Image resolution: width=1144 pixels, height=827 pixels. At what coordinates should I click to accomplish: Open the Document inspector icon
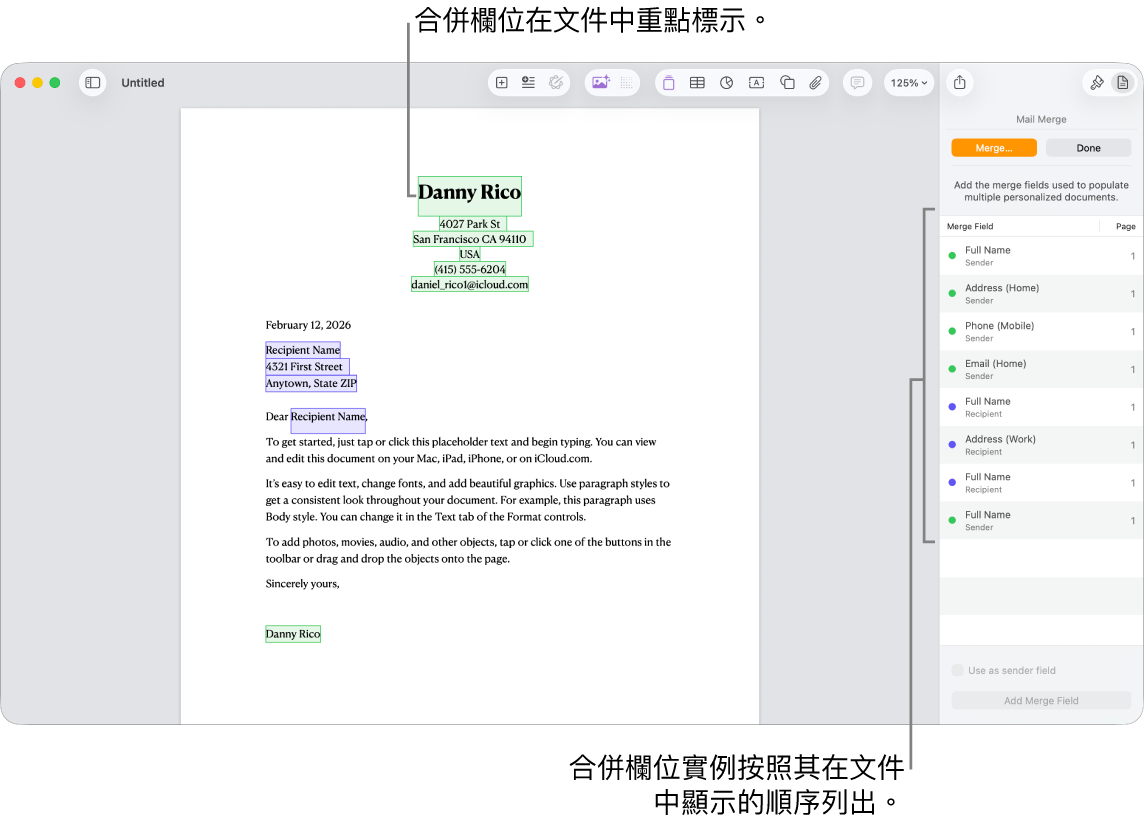click(1123, 82)
